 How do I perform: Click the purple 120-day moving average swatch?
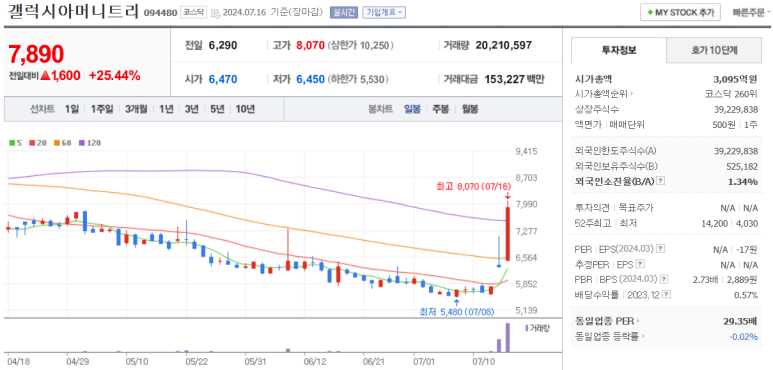pos(81,143)
